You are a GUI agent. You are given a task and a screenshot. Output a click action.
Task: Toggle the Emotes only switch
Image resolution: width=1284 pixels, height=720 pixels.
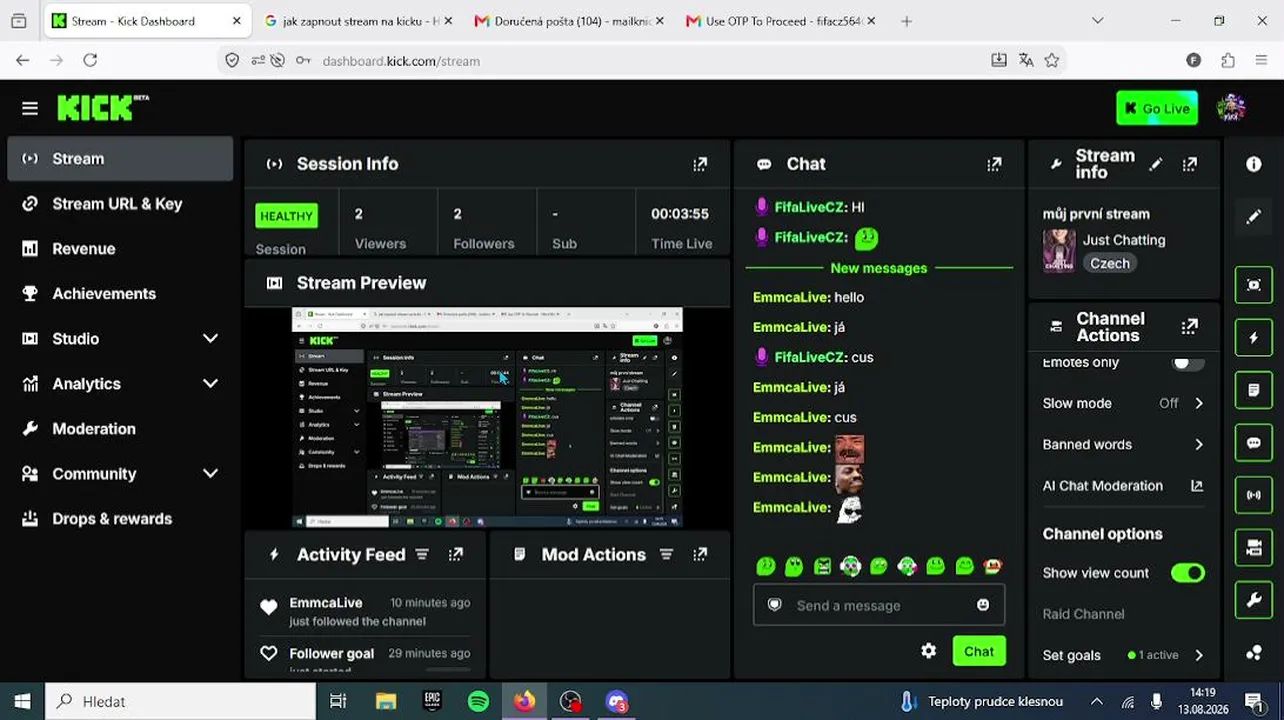[1187, 362]
